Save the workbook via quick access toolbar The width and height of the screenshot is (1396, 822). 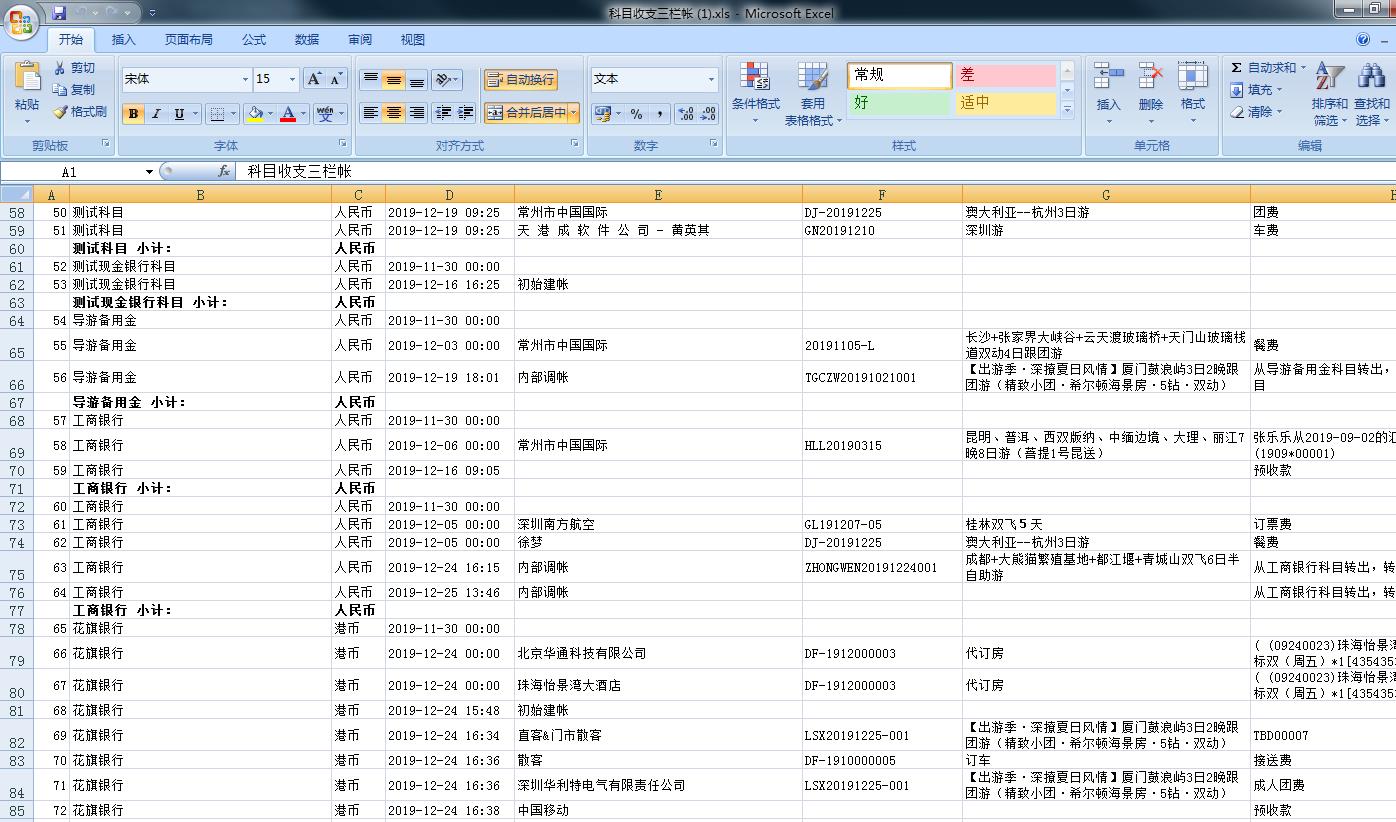click(59, 13)
